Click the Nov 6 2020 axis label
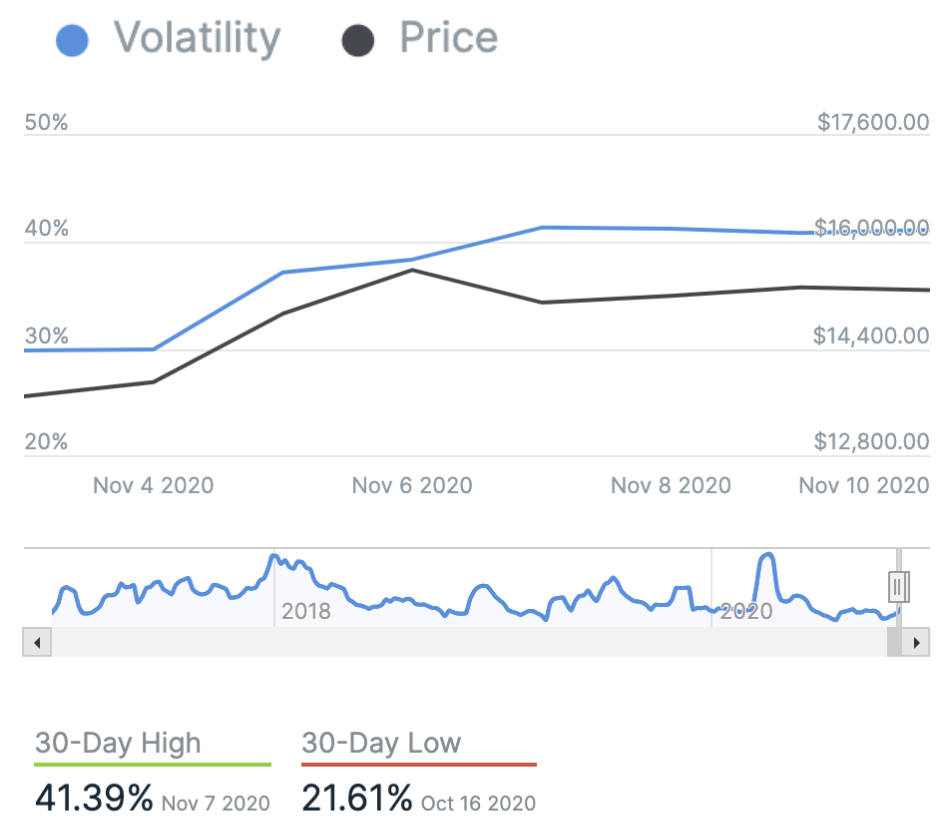 coord(412,486)
